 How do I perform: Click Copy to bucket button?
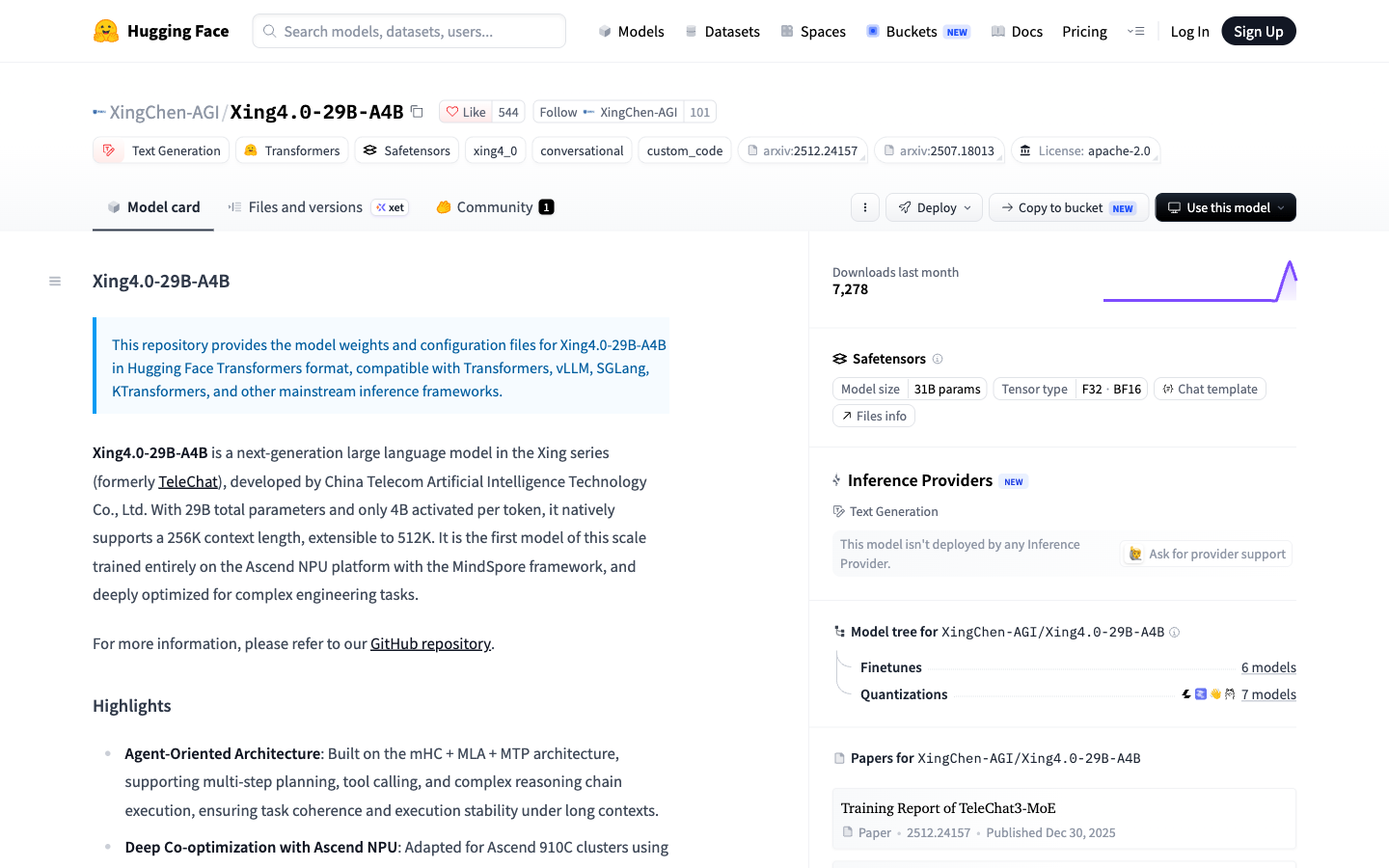click(x=1069, y=207)
